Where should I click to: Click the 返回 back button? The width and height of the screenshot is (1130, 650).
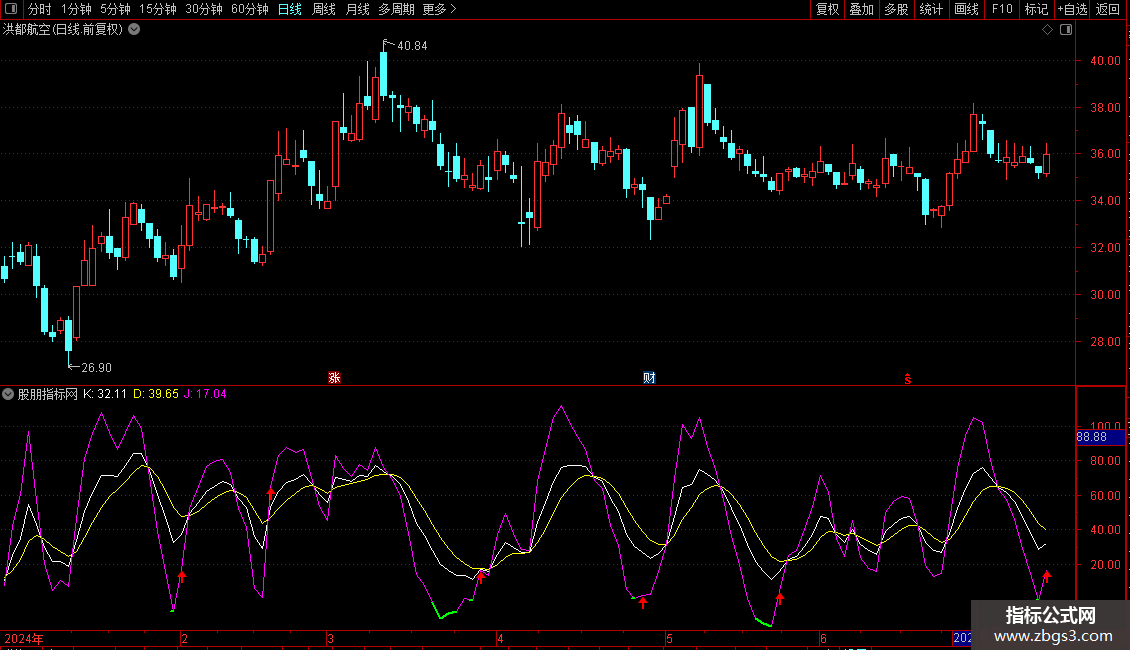pyautogui.click(x=1108, y=9)
